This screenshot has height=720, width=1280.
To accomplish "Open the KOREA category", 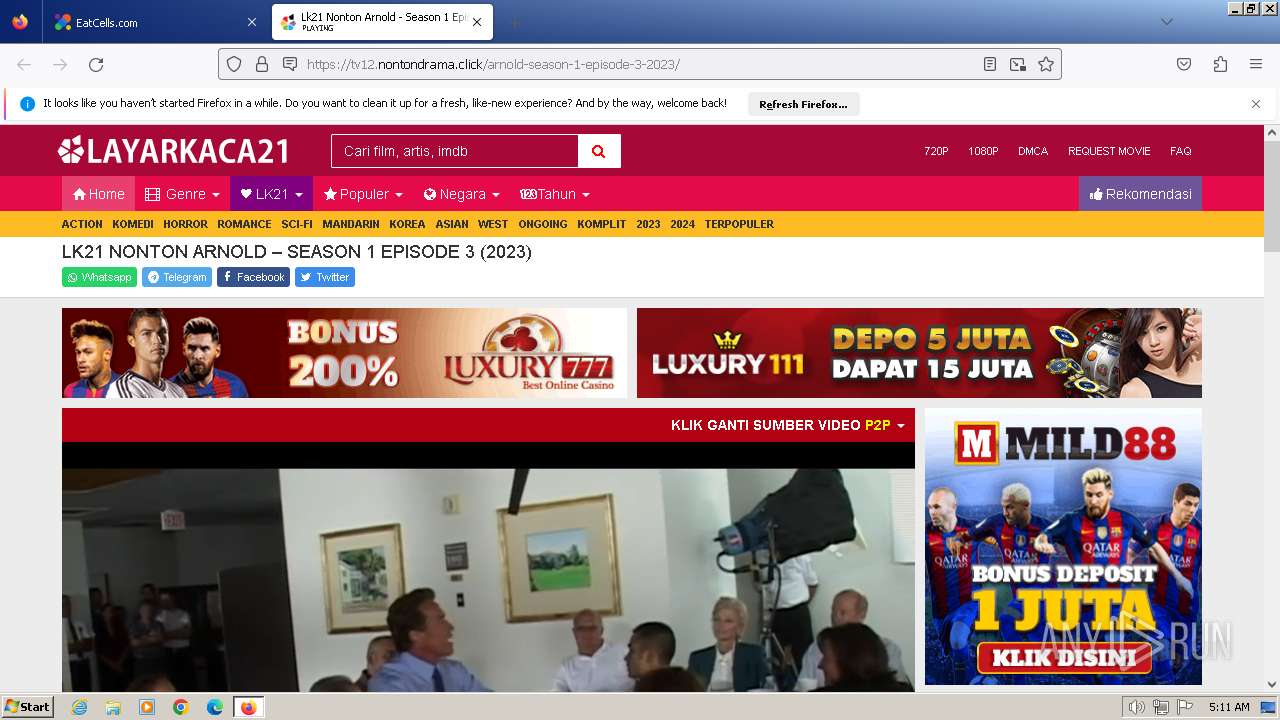I will pos(407,224).
